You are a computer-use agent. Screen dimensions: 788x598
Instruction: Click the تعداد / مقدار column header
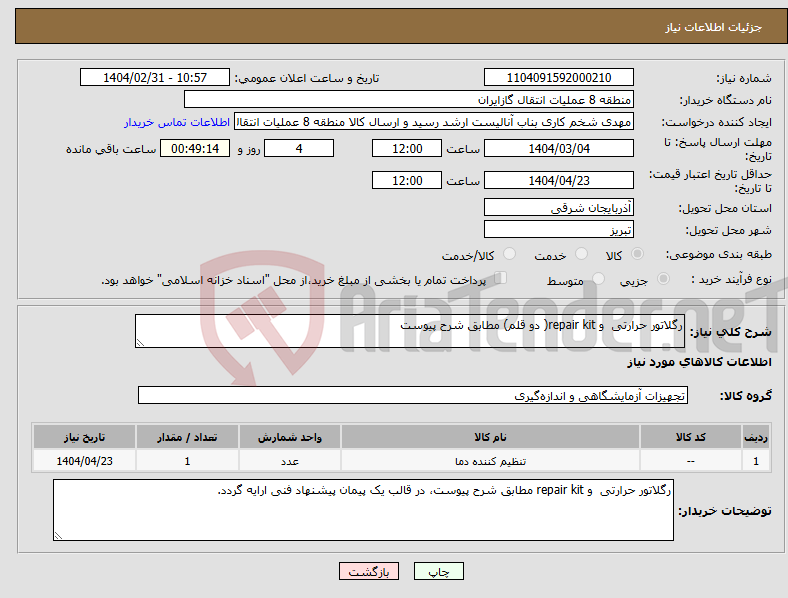(187, 437)
